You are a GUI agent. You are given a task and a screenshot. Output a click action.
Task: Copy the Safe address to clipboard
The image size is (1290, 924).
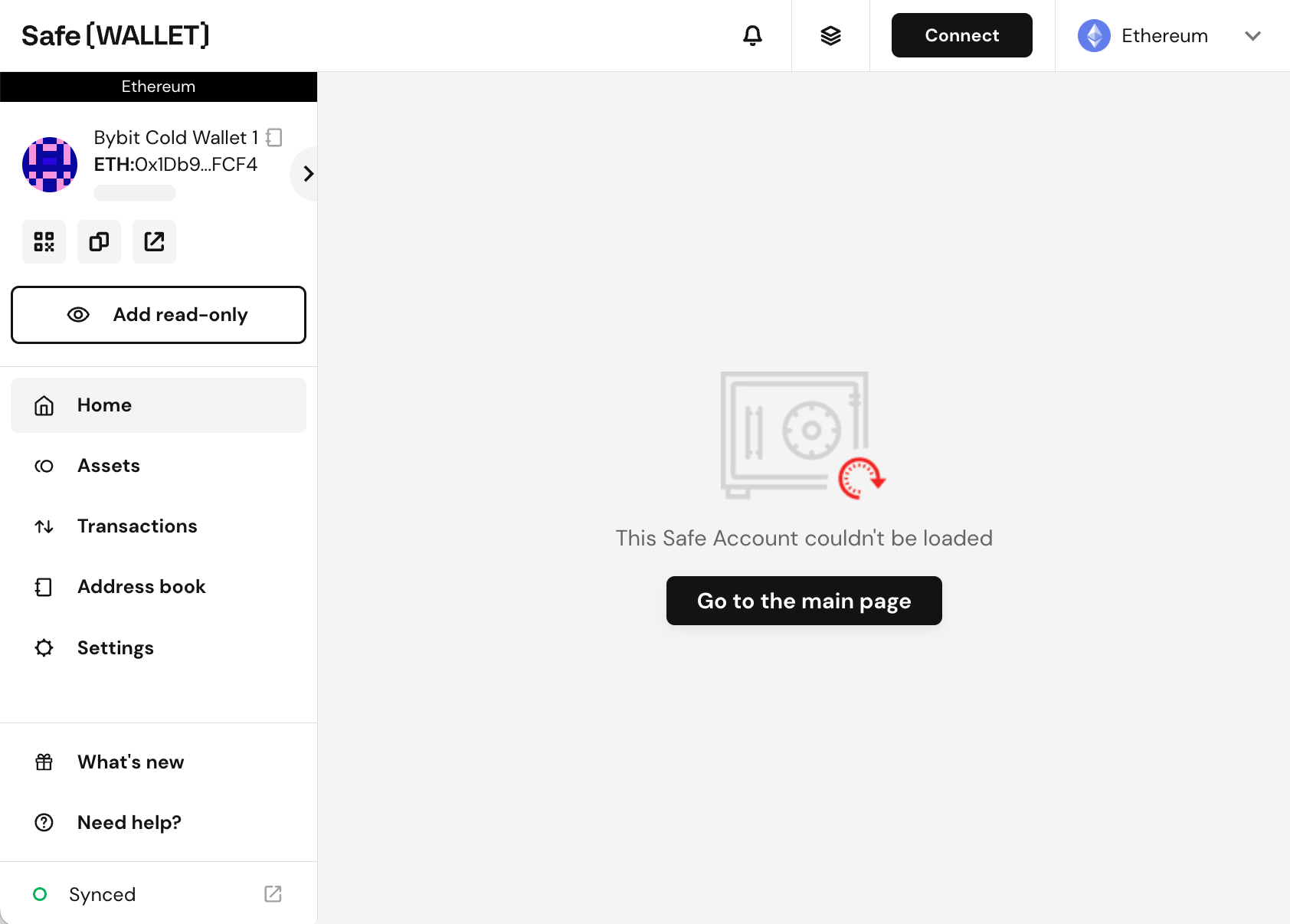tap(100, 242)
